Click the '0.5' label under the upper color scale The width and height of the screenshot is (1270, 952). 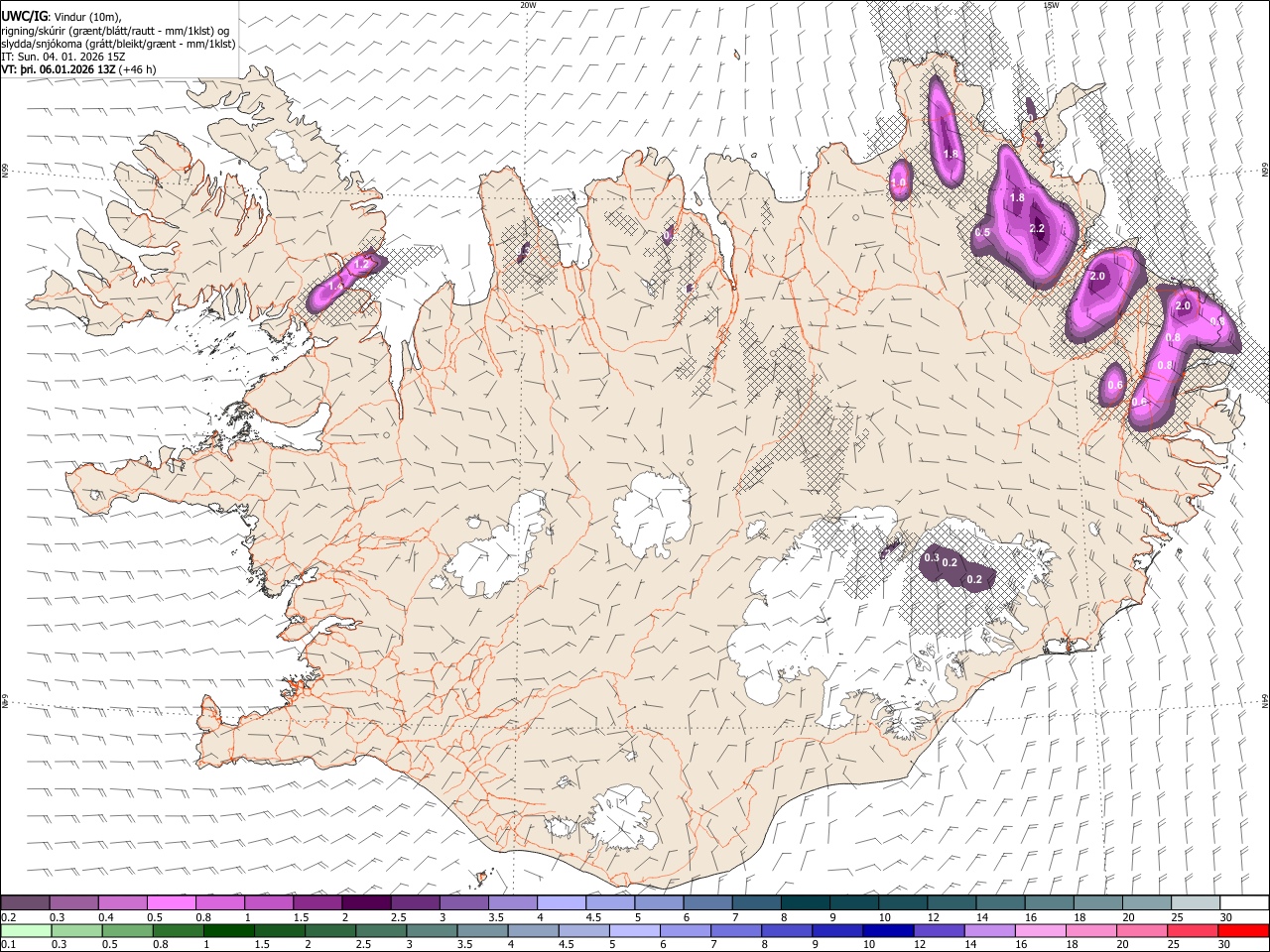(x=154, y=917)
